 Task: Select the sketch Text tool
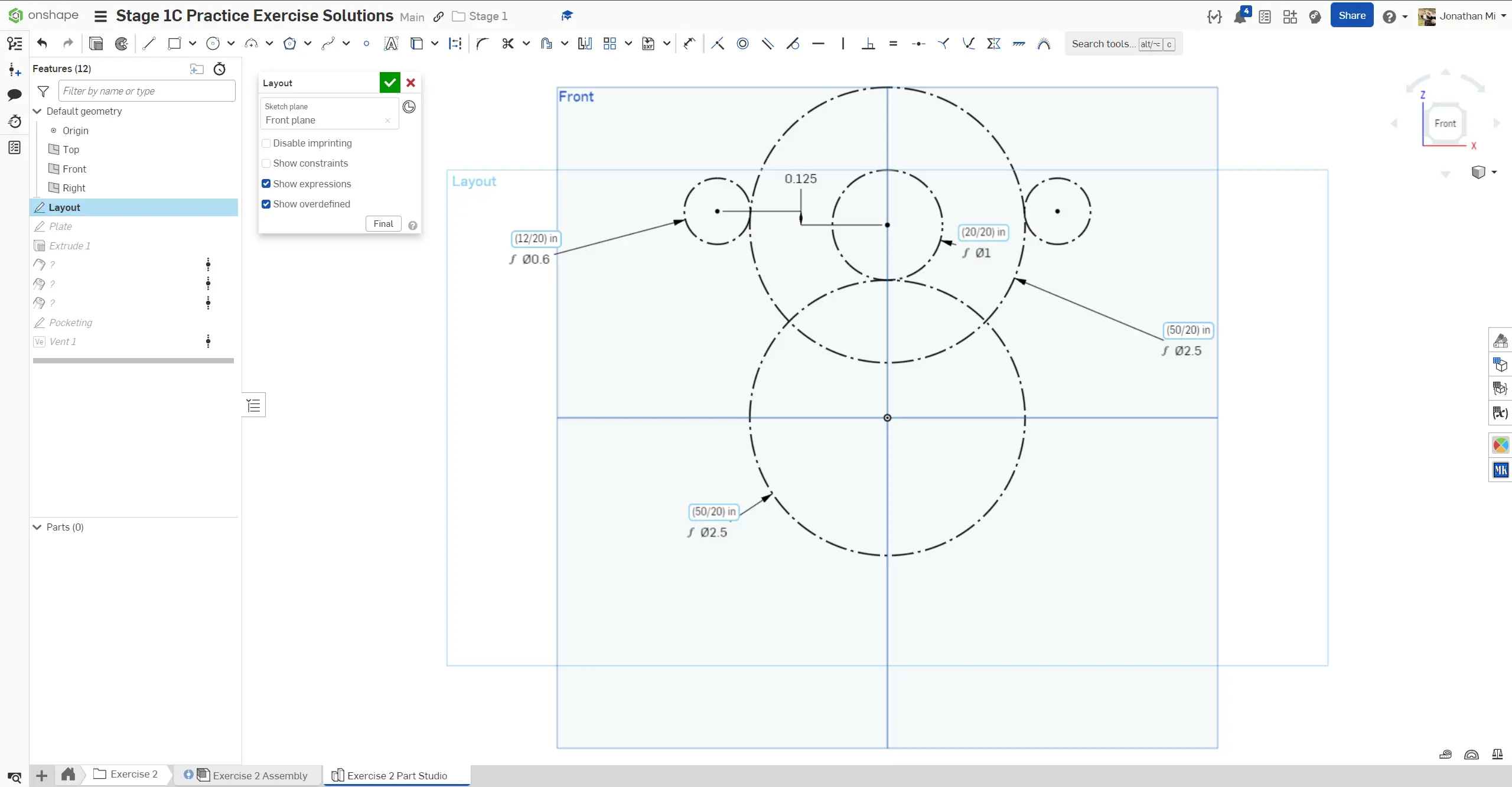coord(391,43)
